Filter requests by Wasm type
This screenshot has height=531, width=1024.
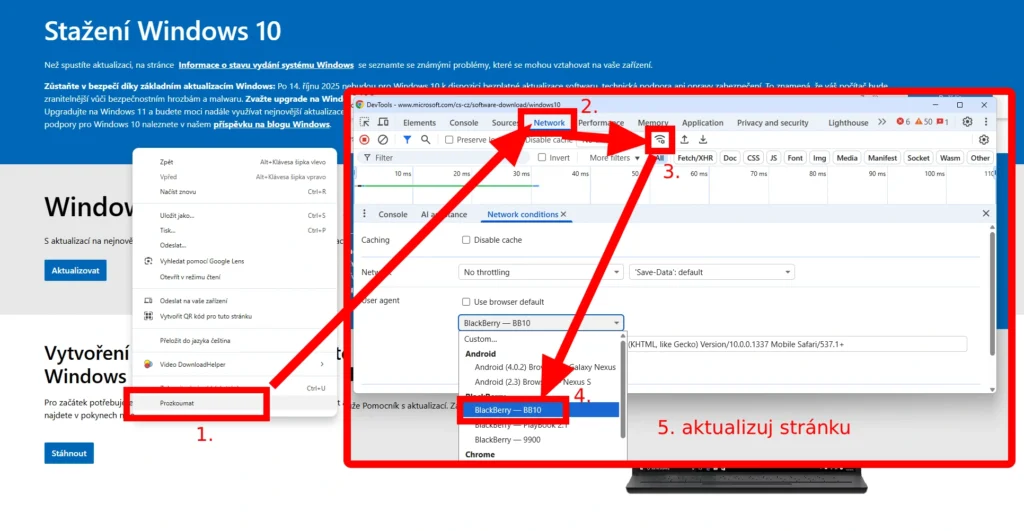[x=950, y=157]
